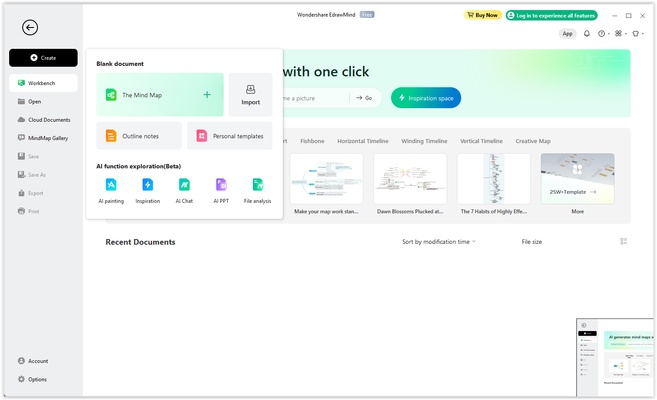
Task: Open the help question mark dropdown
Action: point(603,34)
